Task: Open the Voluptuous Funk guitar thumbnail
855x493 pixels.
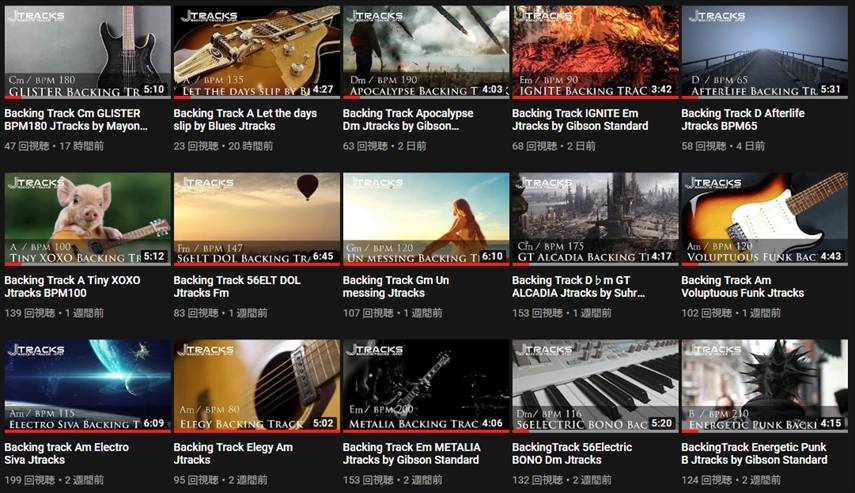Action: 764,219
